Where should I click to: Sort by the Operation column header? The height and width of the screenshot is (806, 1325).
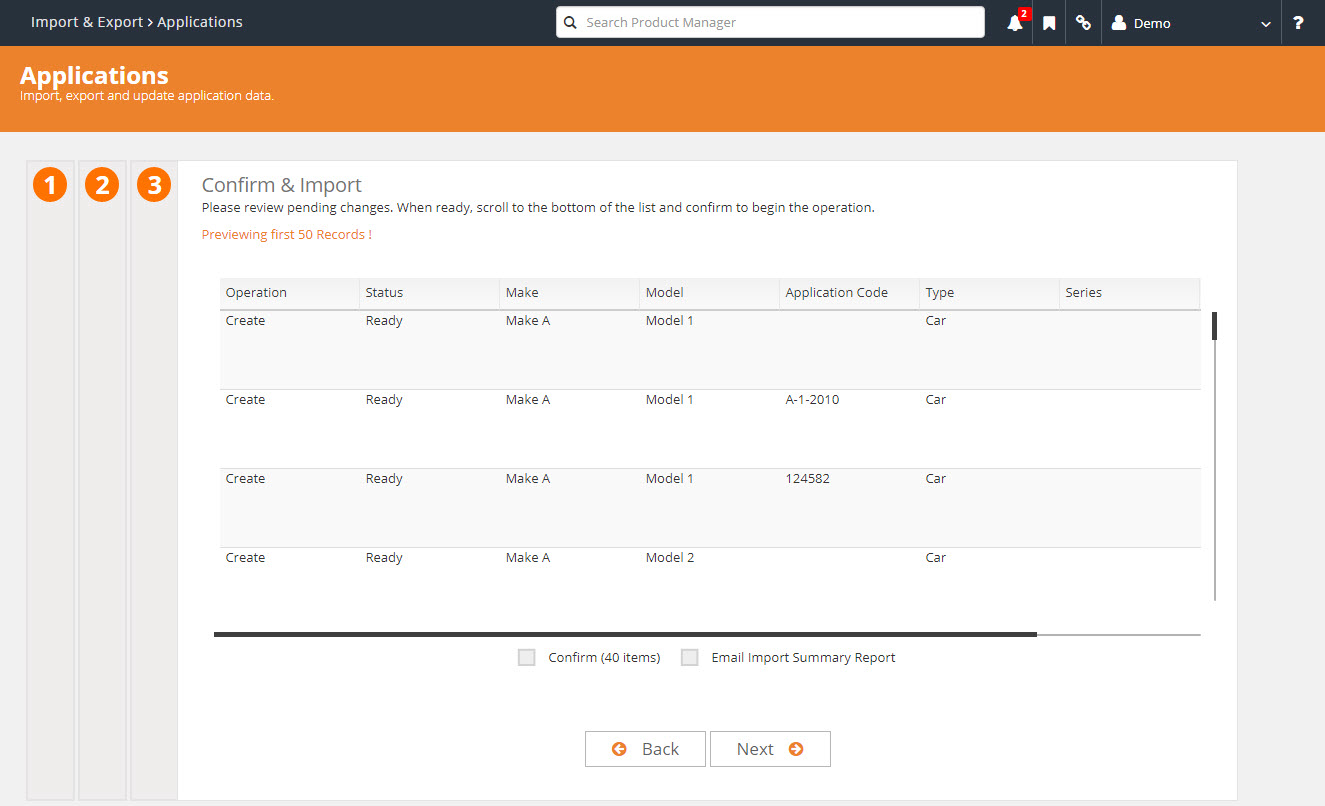click(x=290, y=293)
